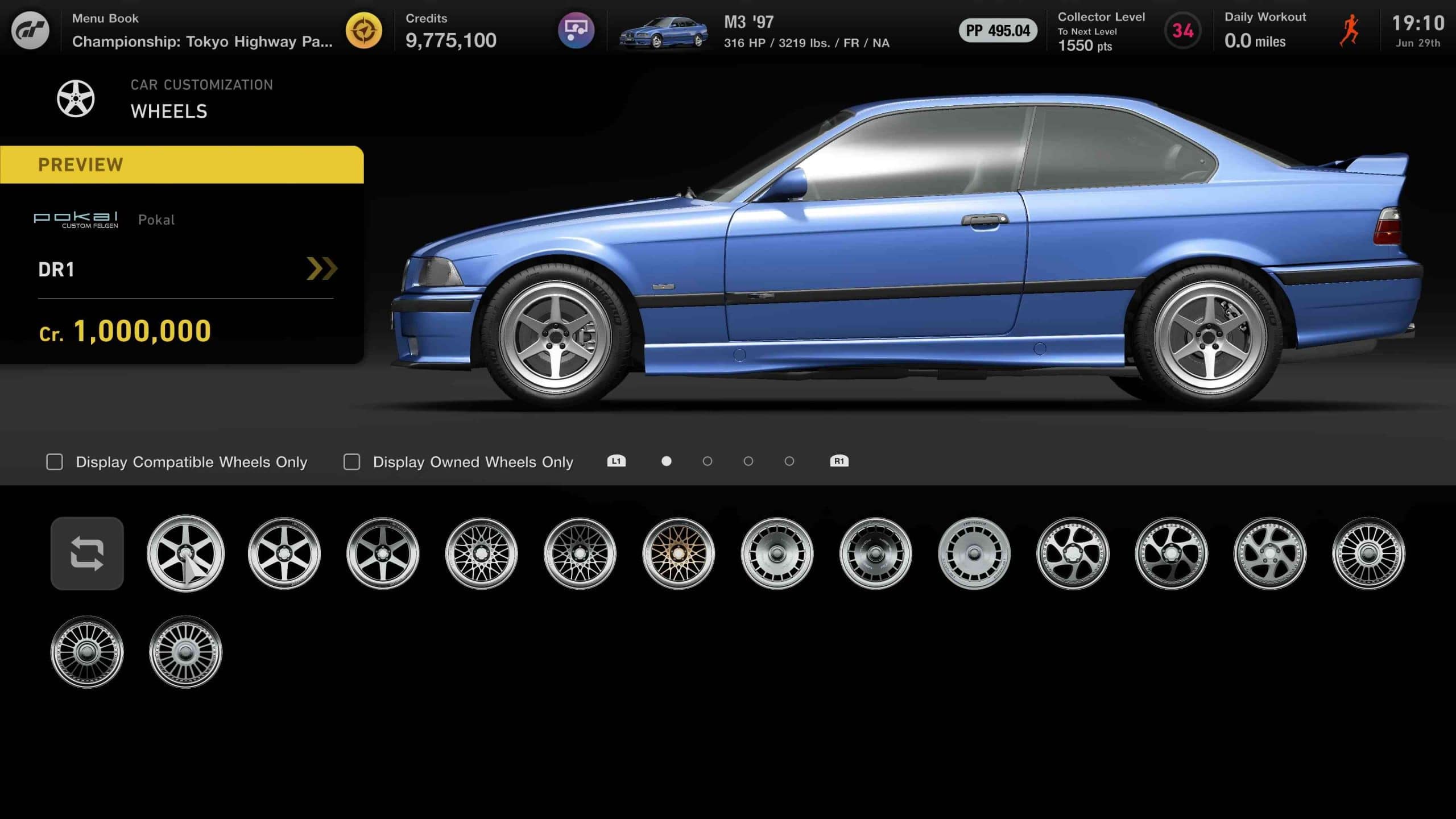Go to the third page dot
Viewport: 1456px width, 819px height.
748,461
